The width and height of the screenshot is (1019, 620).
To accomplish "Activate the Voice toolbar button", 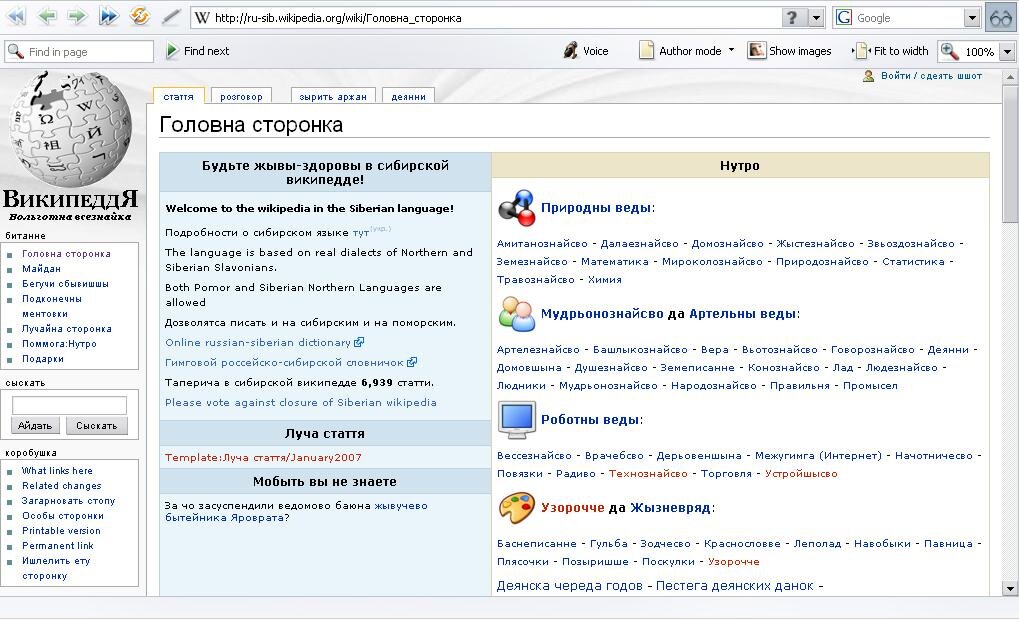I will click(x=586, y=51).
